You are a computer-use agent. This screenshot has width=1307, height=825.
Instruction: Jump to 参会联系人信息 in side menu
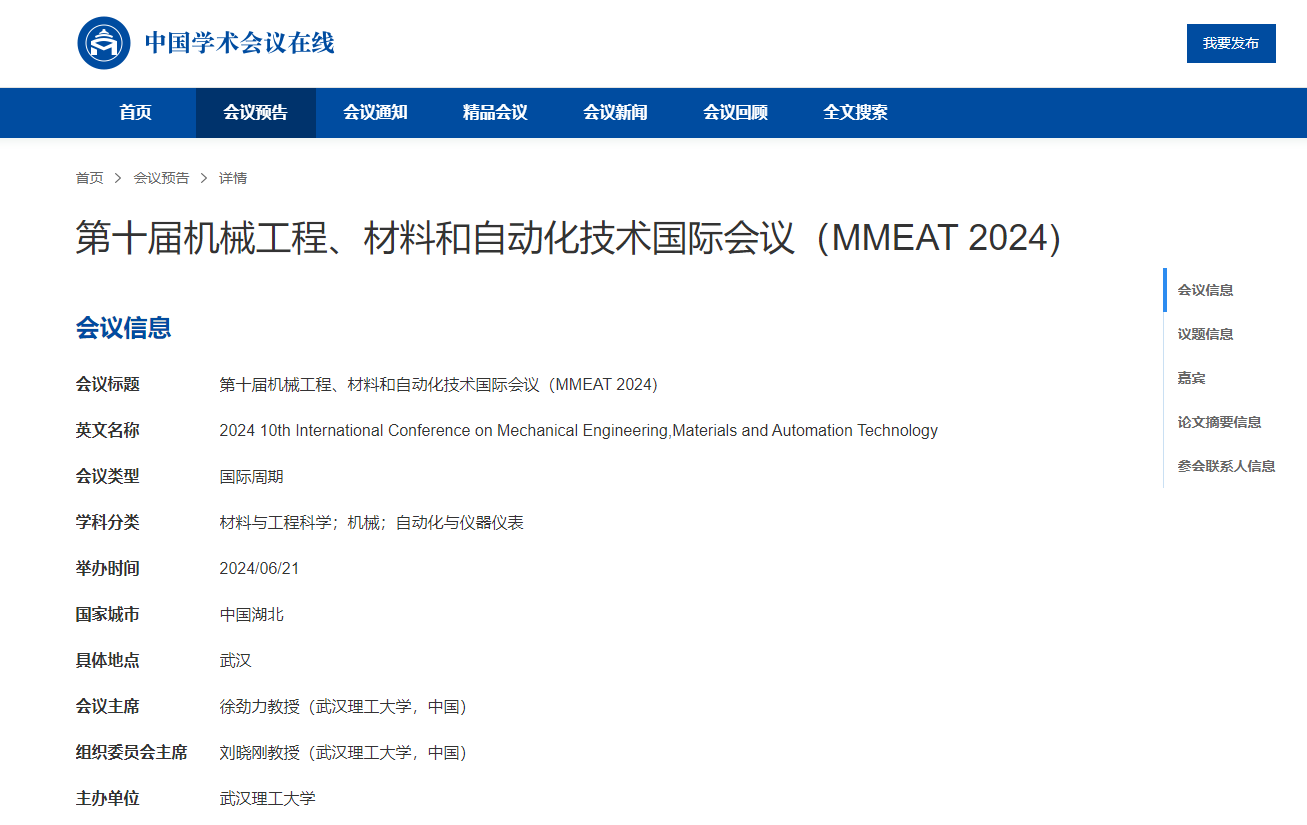click(1226, 466)
